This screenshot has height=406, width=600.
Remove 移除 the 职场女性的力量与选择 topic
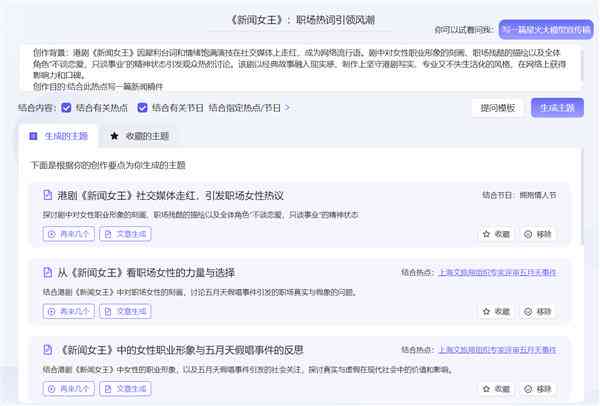point(538,311)
